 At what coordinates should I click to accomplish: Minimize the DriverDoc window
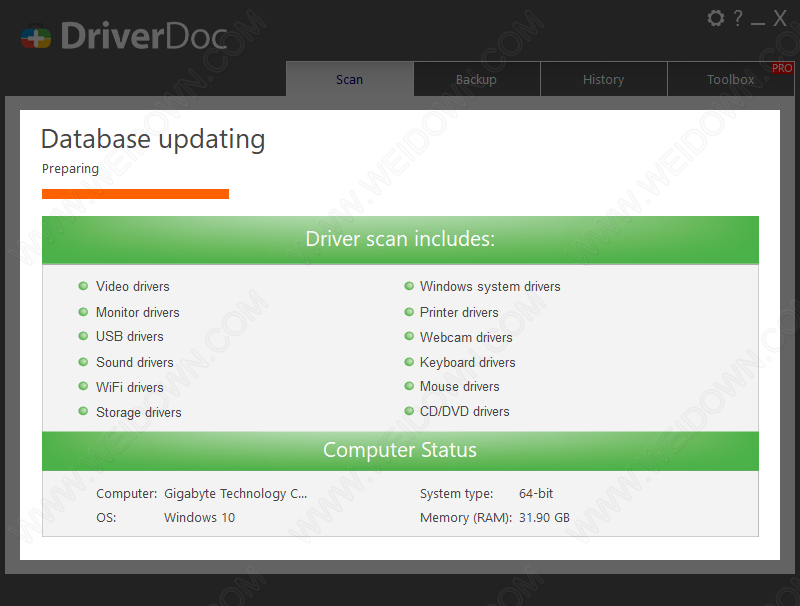758,23
